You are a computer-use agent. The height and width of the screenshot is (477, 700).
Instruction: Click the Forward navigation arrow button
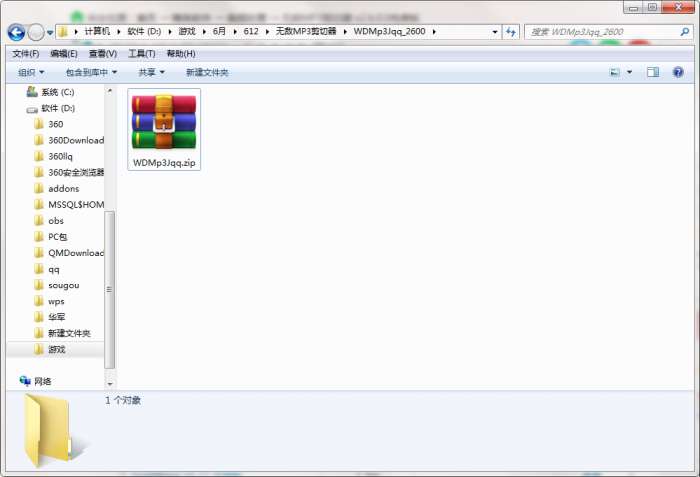pyautogui.click(x=36, y=32)
